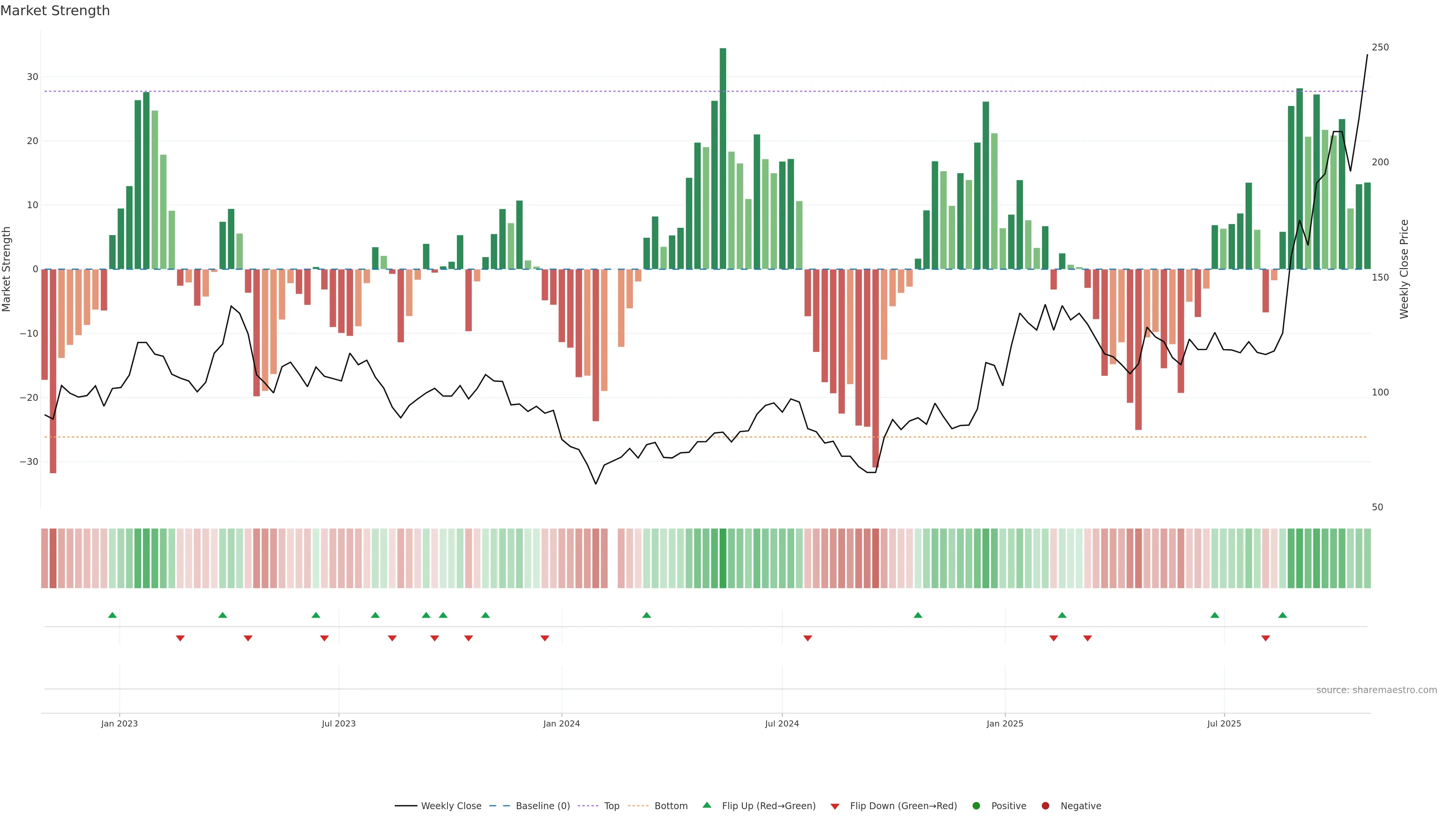Click the green Positive legend circle
This screenshot has width=1456, height=819.
(976, 806)
